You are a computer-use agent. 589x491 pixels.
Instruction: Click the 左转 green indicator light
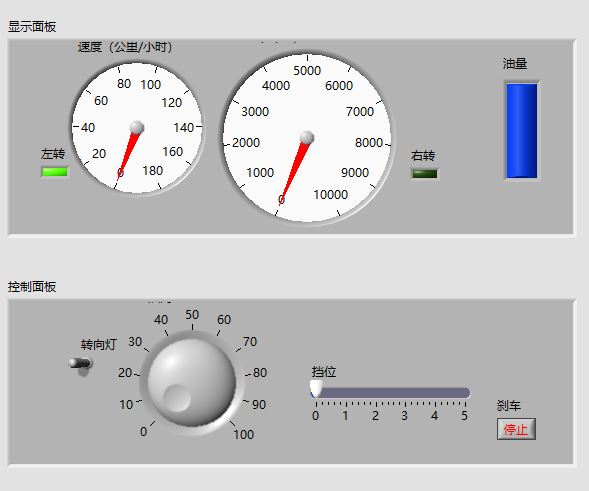[55, 172]
